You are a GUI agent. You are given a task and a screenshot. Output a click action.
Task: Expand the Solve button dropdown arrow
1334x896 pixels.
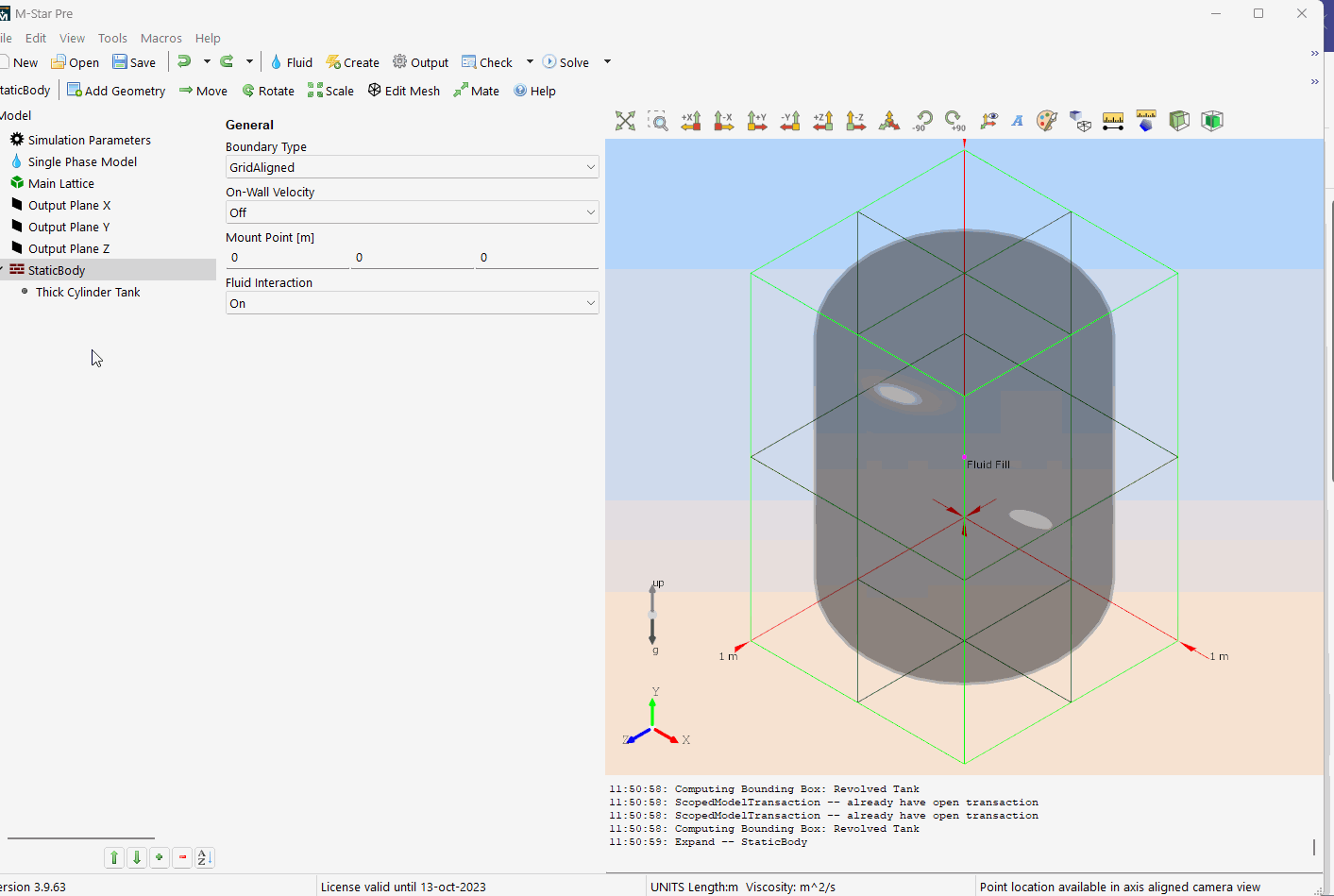[x=607, y=62]
